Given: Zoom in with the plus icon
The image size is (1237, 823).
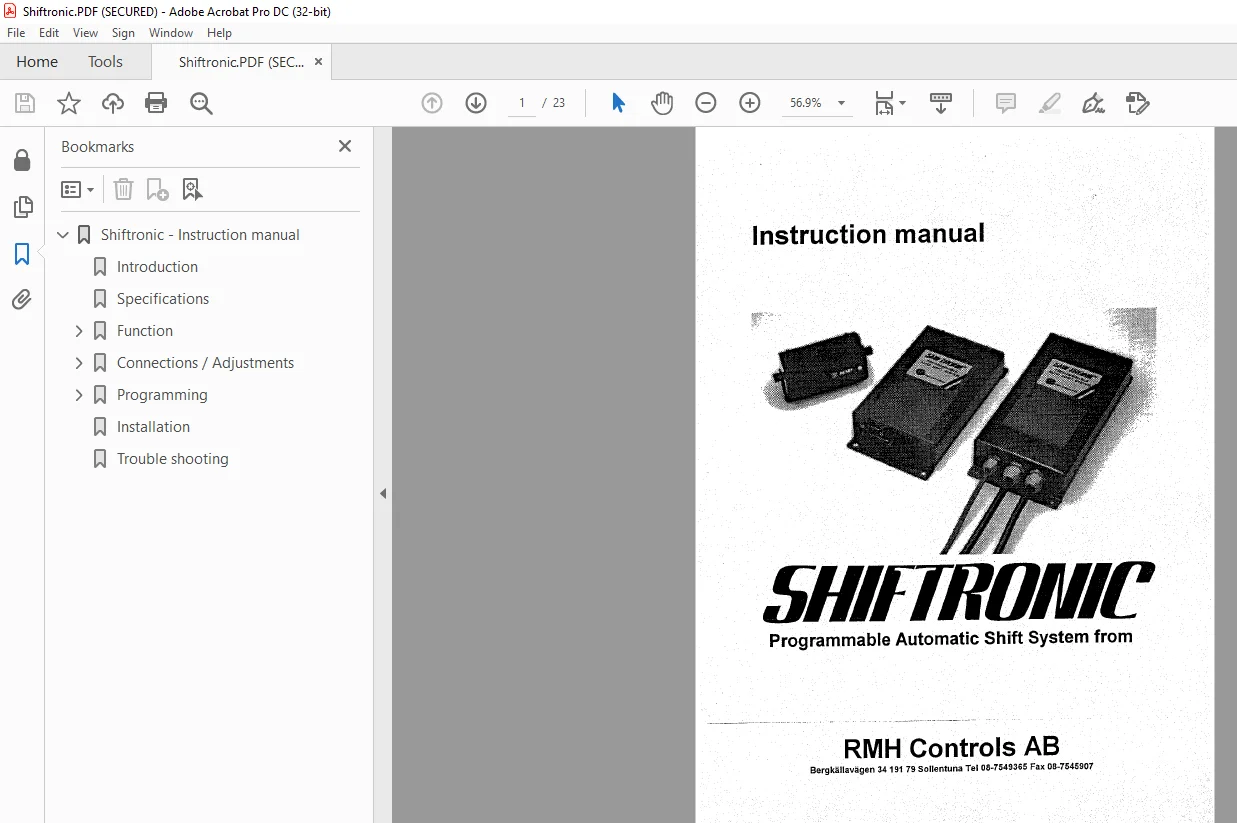Looking at the screenshot, I should [x=750, y=103].
